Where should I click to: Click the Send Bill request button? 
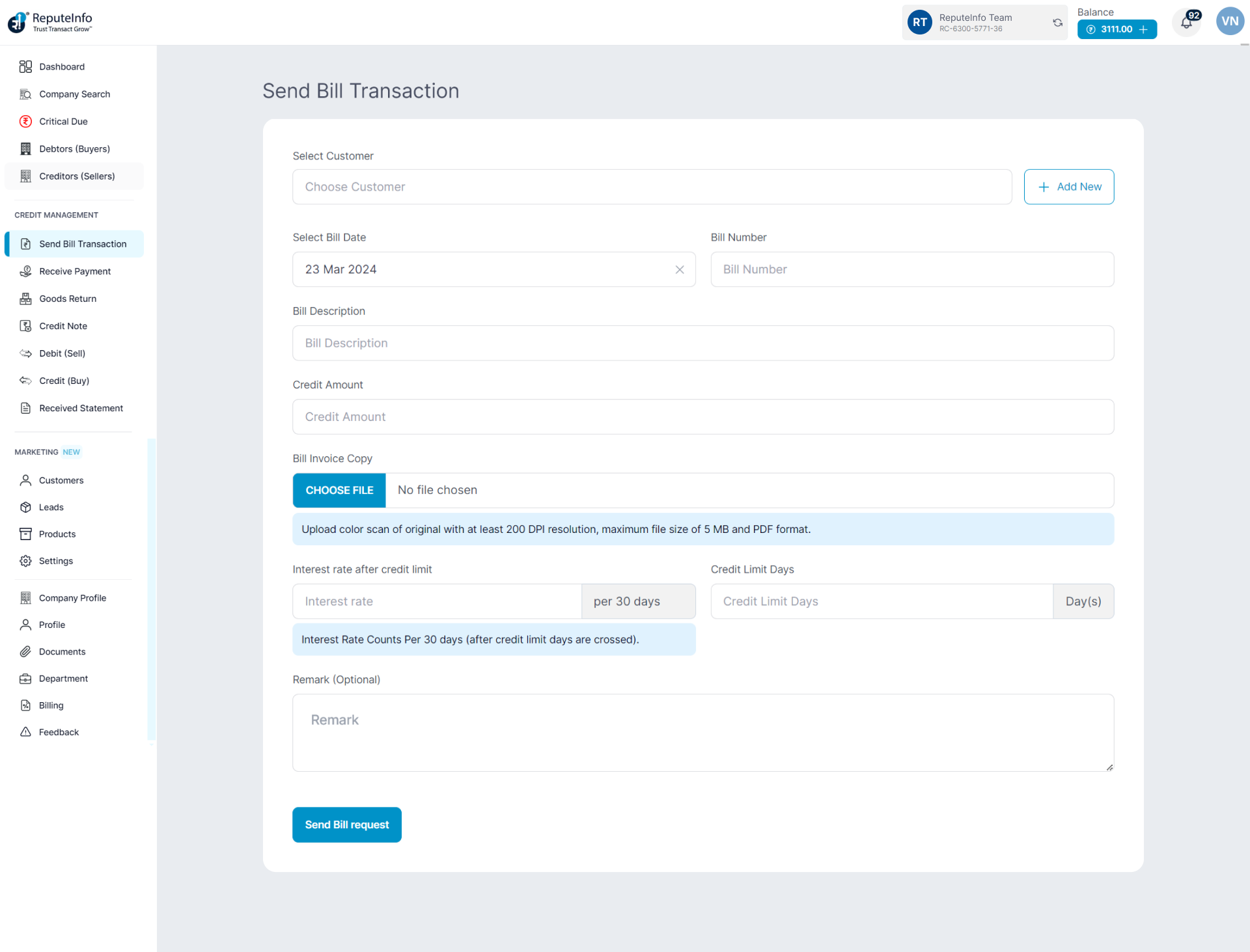[x=346, y=825]
